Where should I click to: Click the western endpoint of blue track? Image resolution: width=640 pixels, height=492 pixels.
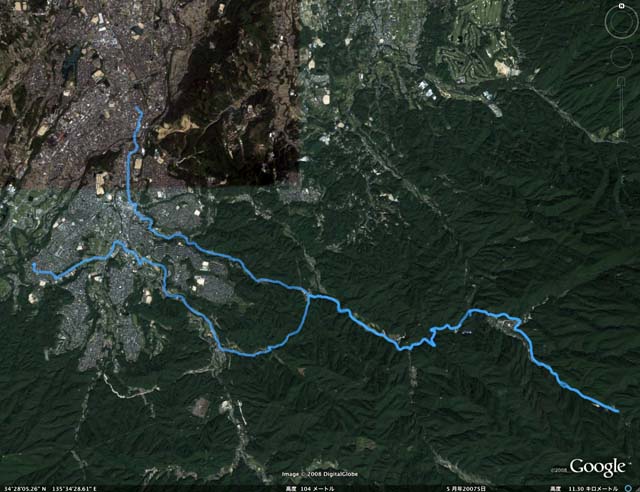coord(33,265)
